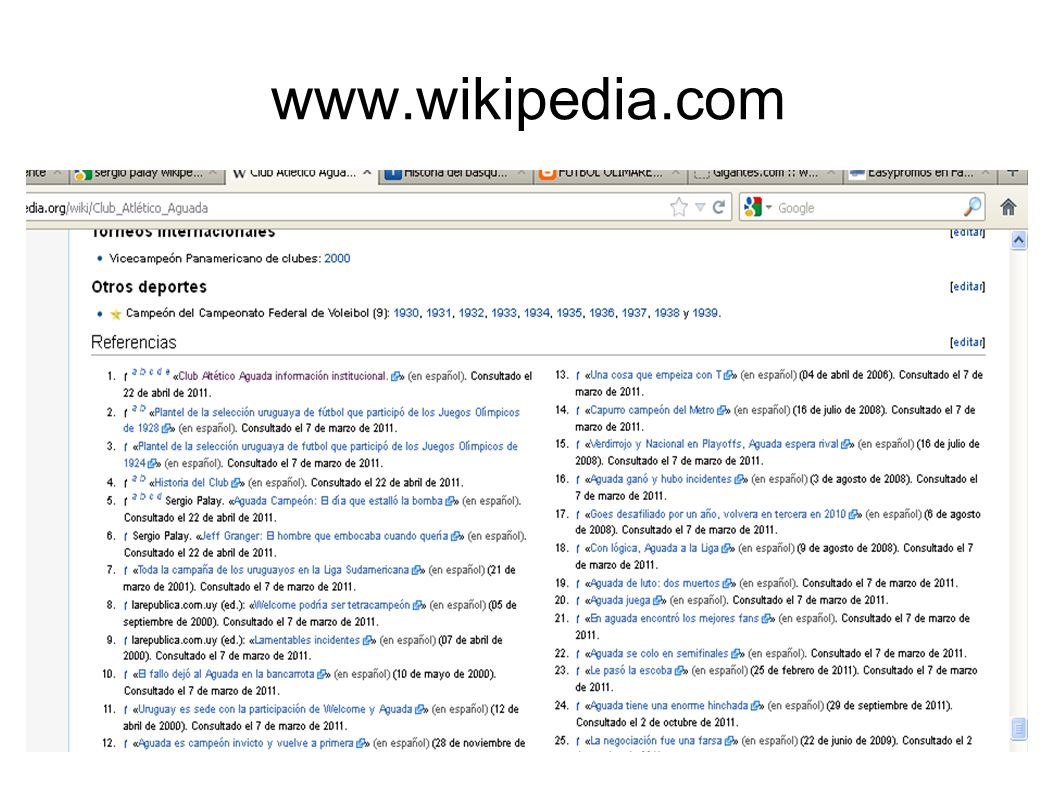
Task: Open the 1930 voleibol year link
Action: tap(406, 313)
